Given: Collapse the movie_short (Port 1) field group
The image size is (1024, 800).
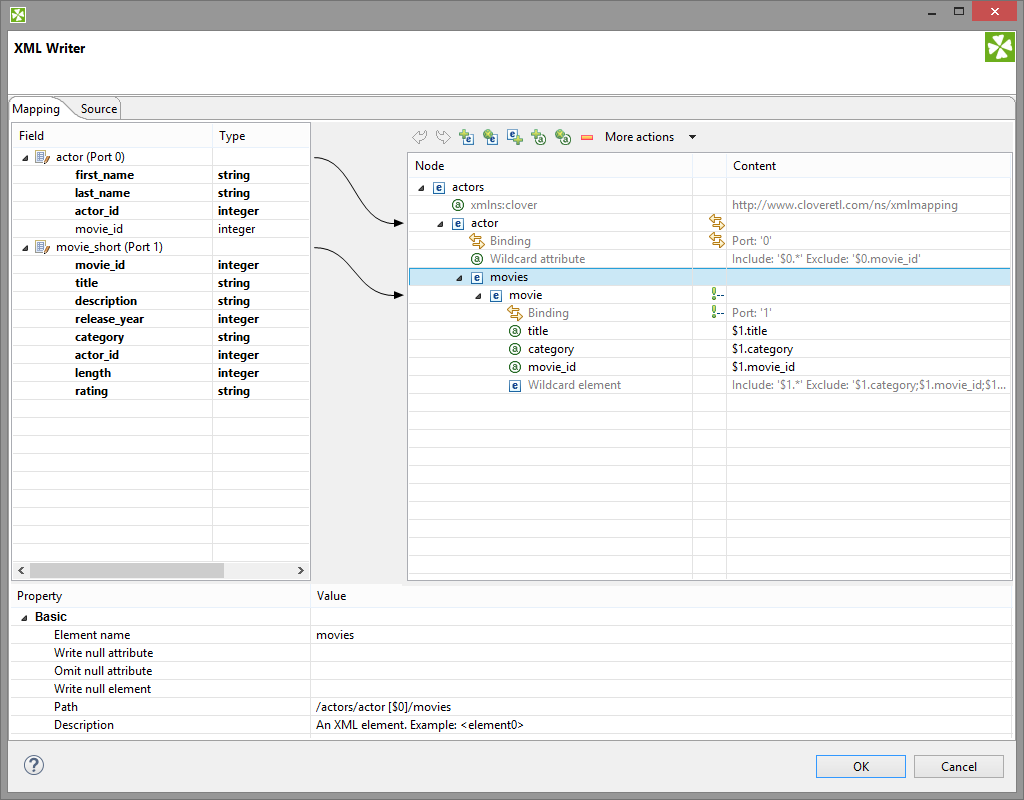Looking at the screenshot, I should (25, 248).
